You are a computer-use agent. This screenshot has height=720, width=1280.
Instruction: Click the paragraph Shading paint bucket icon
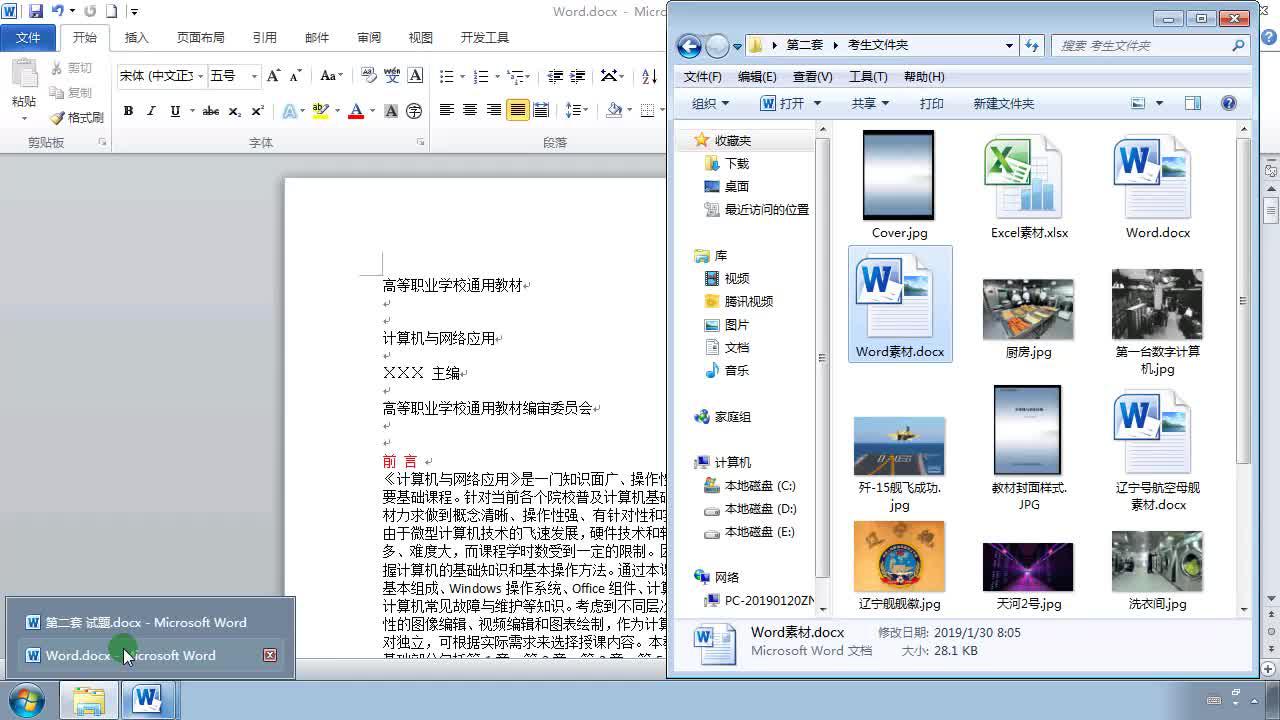(614, 110)
